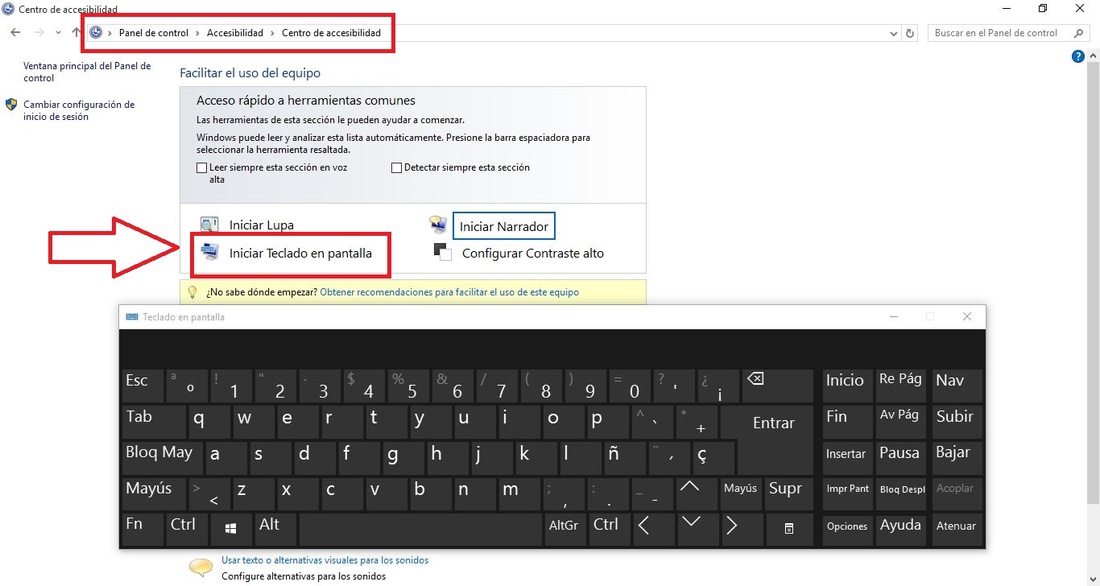Click the Supr key on the keyboard
1100x586 pixels.
789,493
